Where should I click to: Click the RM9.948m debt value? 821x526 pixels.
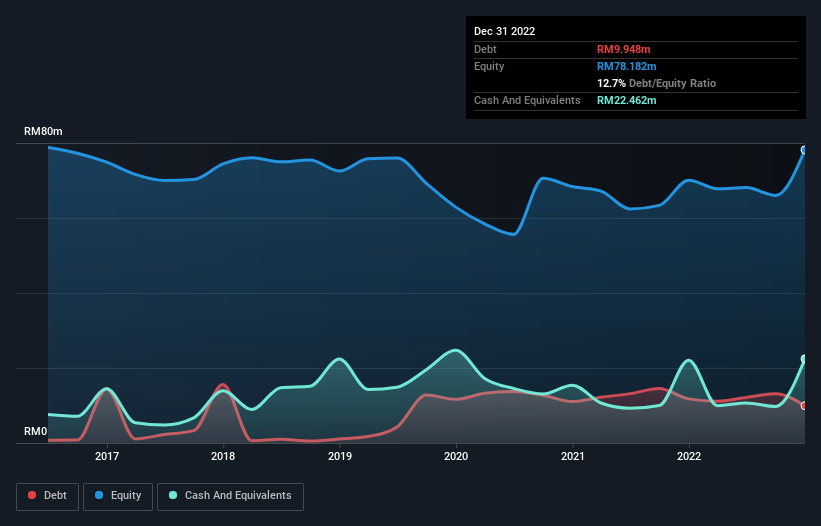point(624,49)
